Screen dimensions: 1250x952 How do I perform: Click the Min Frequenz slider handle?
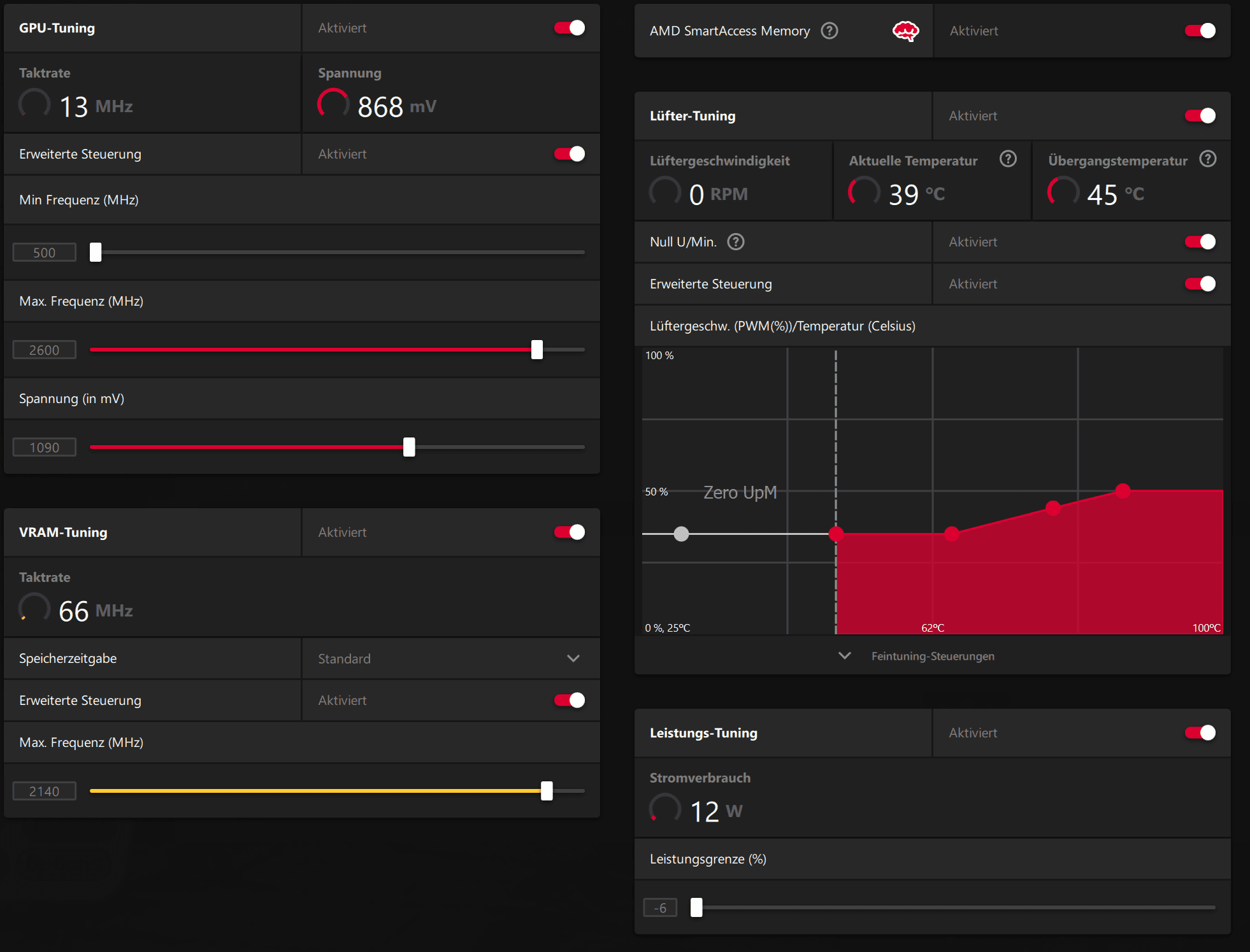(96, 252)
